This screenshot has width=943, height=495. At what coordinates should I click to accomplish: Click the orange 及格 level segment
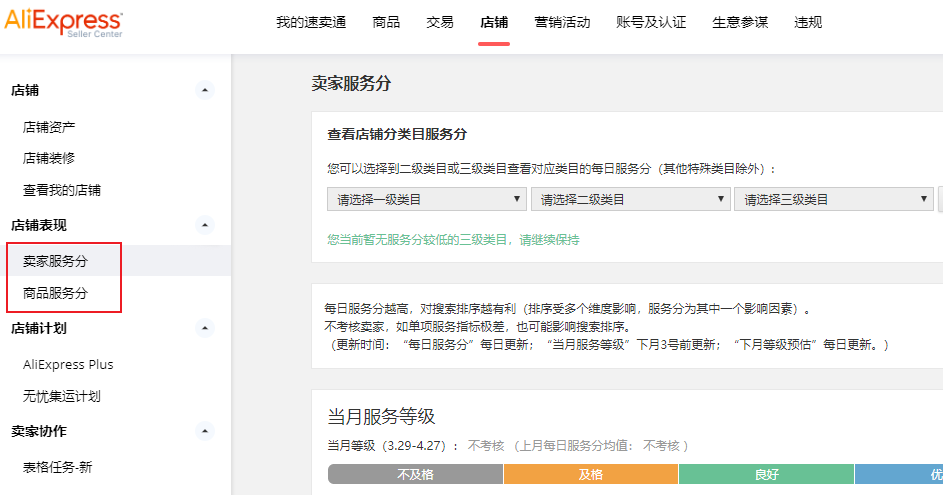coord(590,475)
